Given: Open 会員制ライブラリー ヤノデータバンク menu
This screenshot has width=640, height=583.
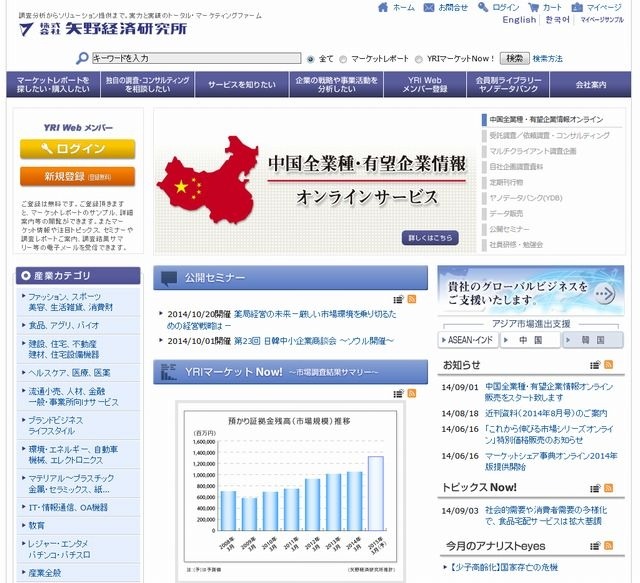Looking at the screenshot, I should tap(508, 85).
